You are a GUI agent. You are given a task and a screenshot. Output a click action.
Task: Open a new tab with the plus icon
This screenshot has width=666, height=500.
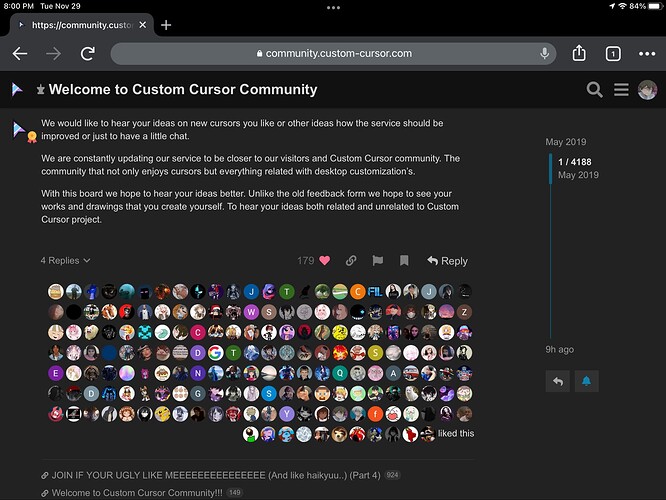pos(166,25)
